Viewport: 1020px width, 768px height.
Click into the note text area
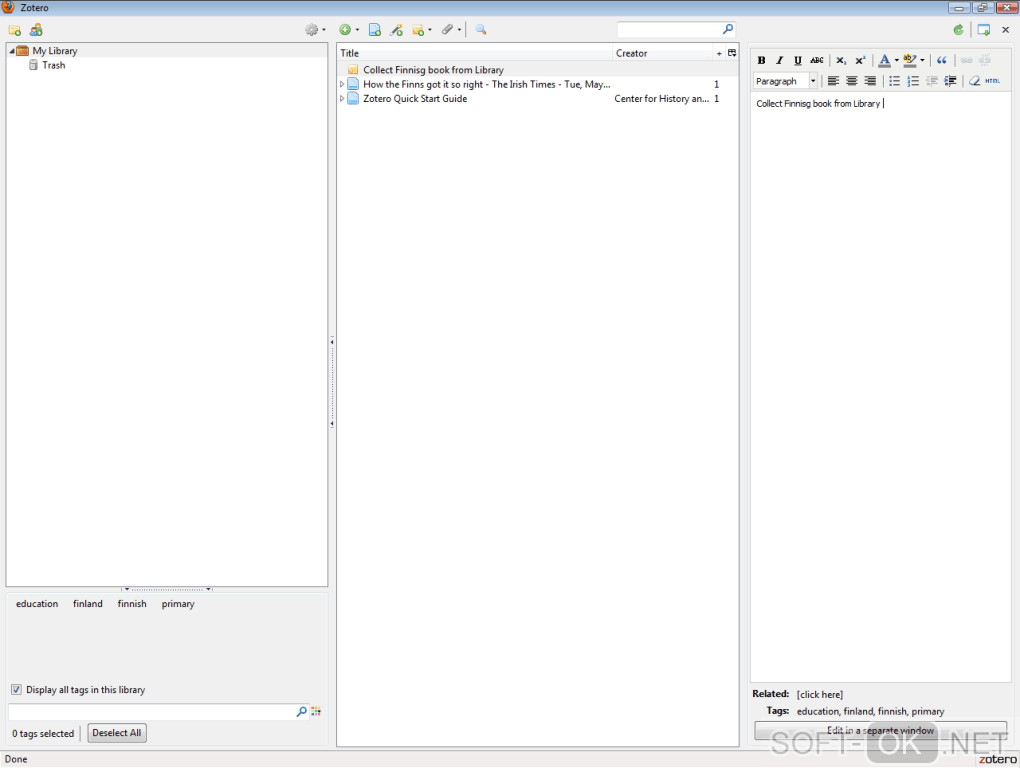tap(880, 388)
